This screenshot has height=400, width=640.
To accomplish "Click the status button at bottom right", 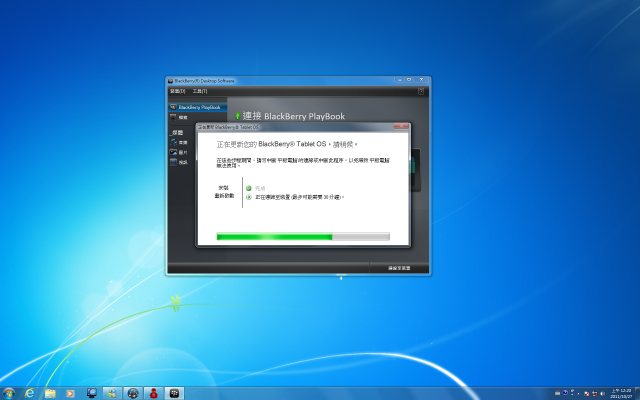I will tap(399, 268).
